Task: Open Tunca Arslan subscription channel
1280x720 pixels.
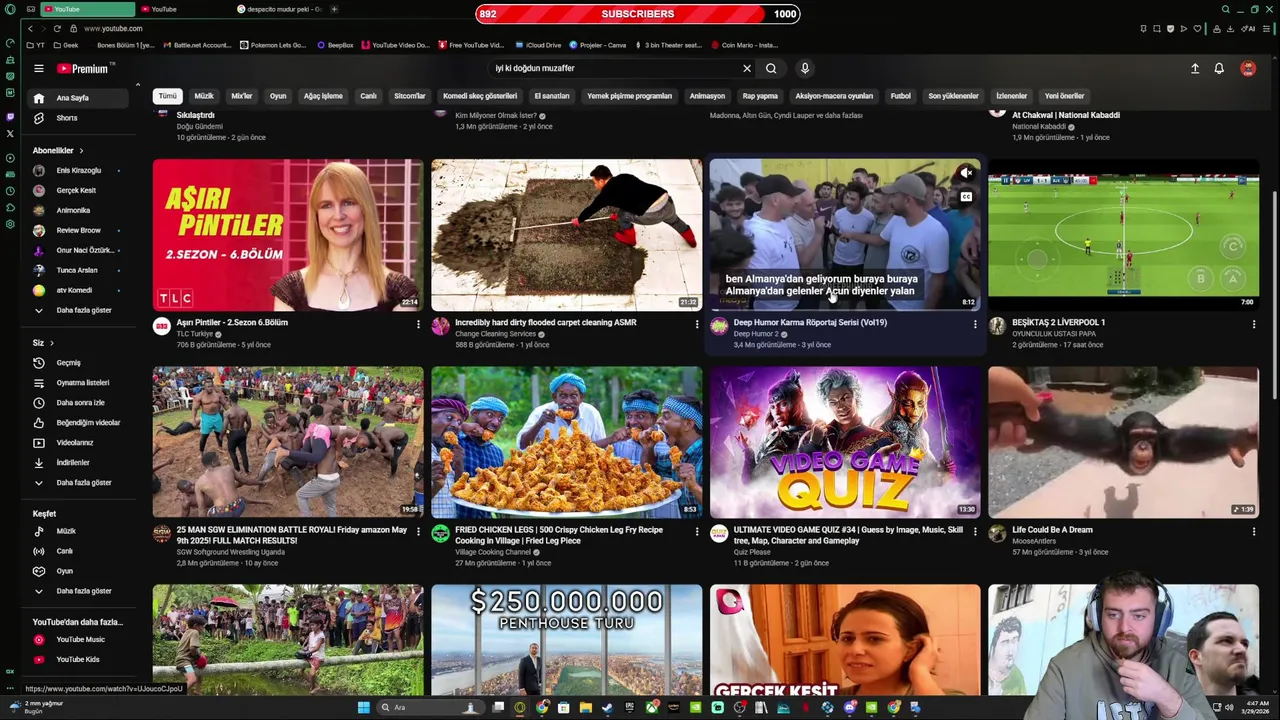Action: coord(77,270)
